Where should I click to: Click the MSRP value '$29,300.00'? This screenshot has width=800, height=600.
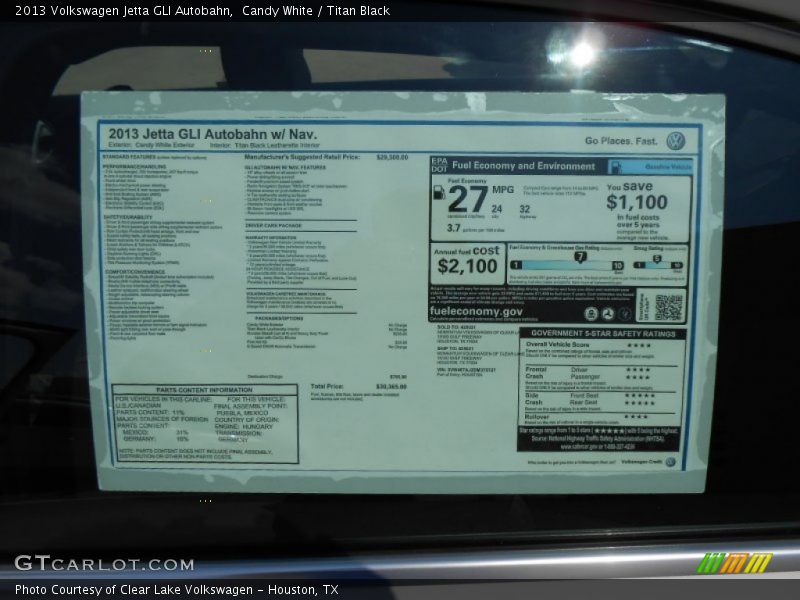tap(392, 157)
